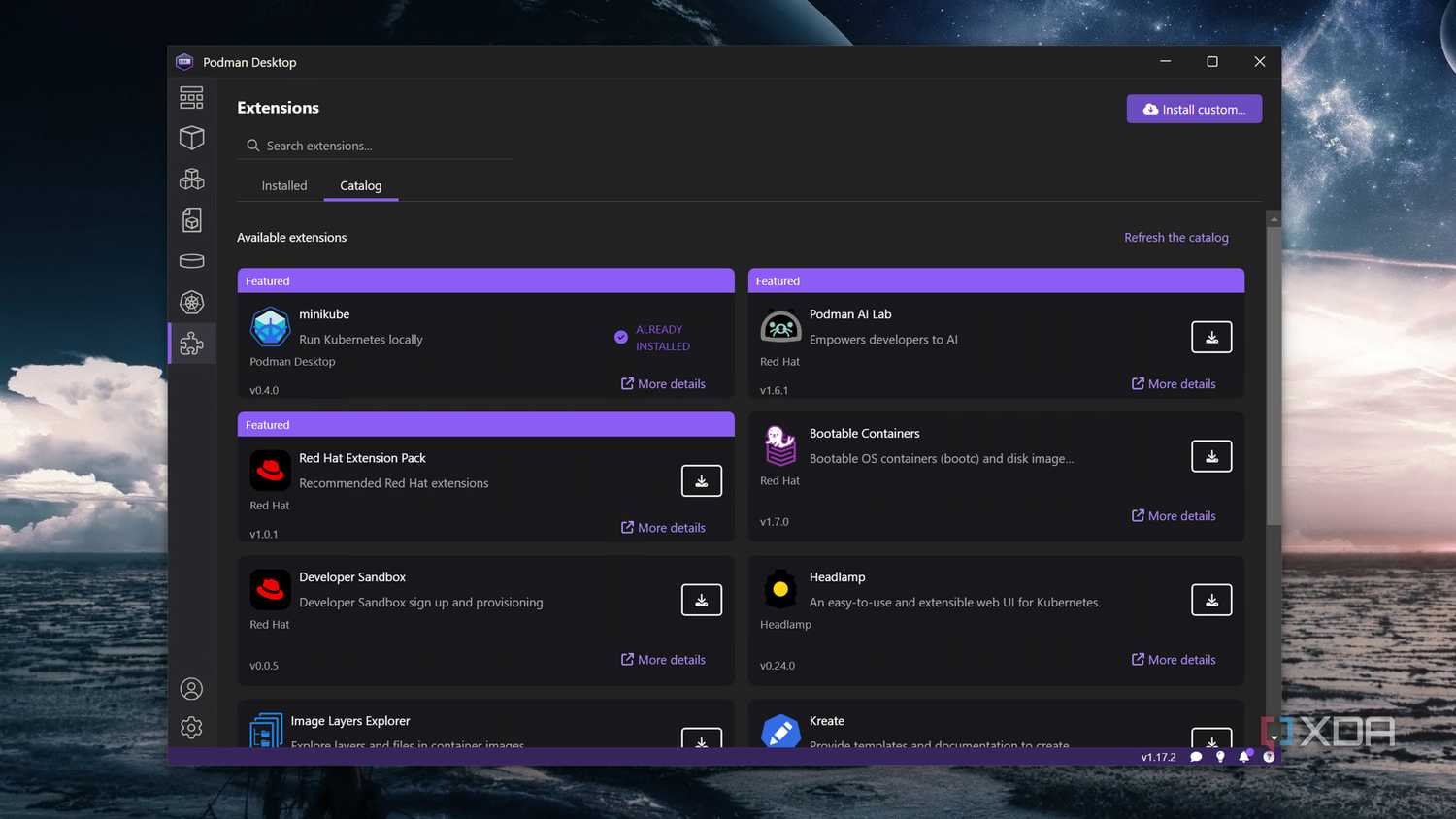This screenshot has width=1456, height=819.
Task: Click the Headlamp title text
Action: [x=837, y=576]
